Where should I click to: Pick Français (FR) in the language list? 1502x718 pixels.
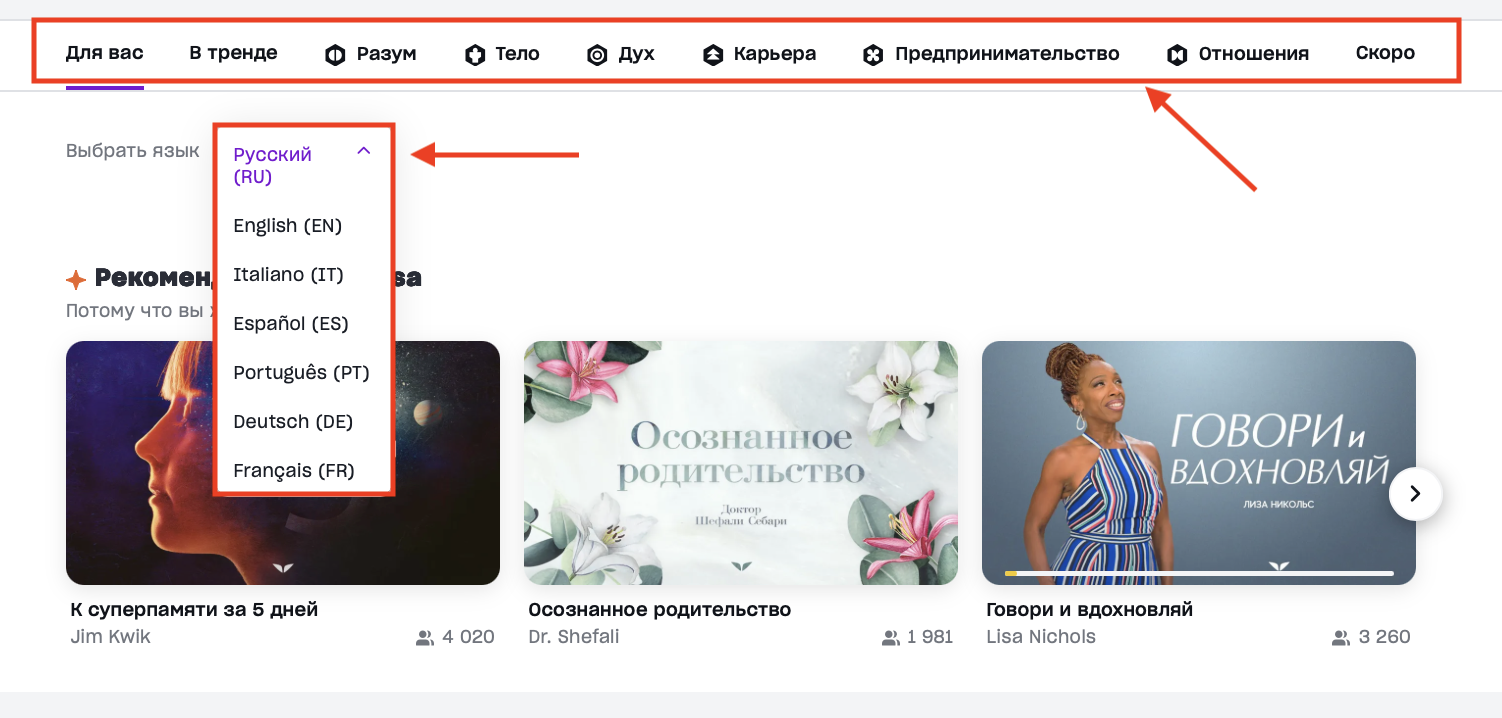coord(294,470)
